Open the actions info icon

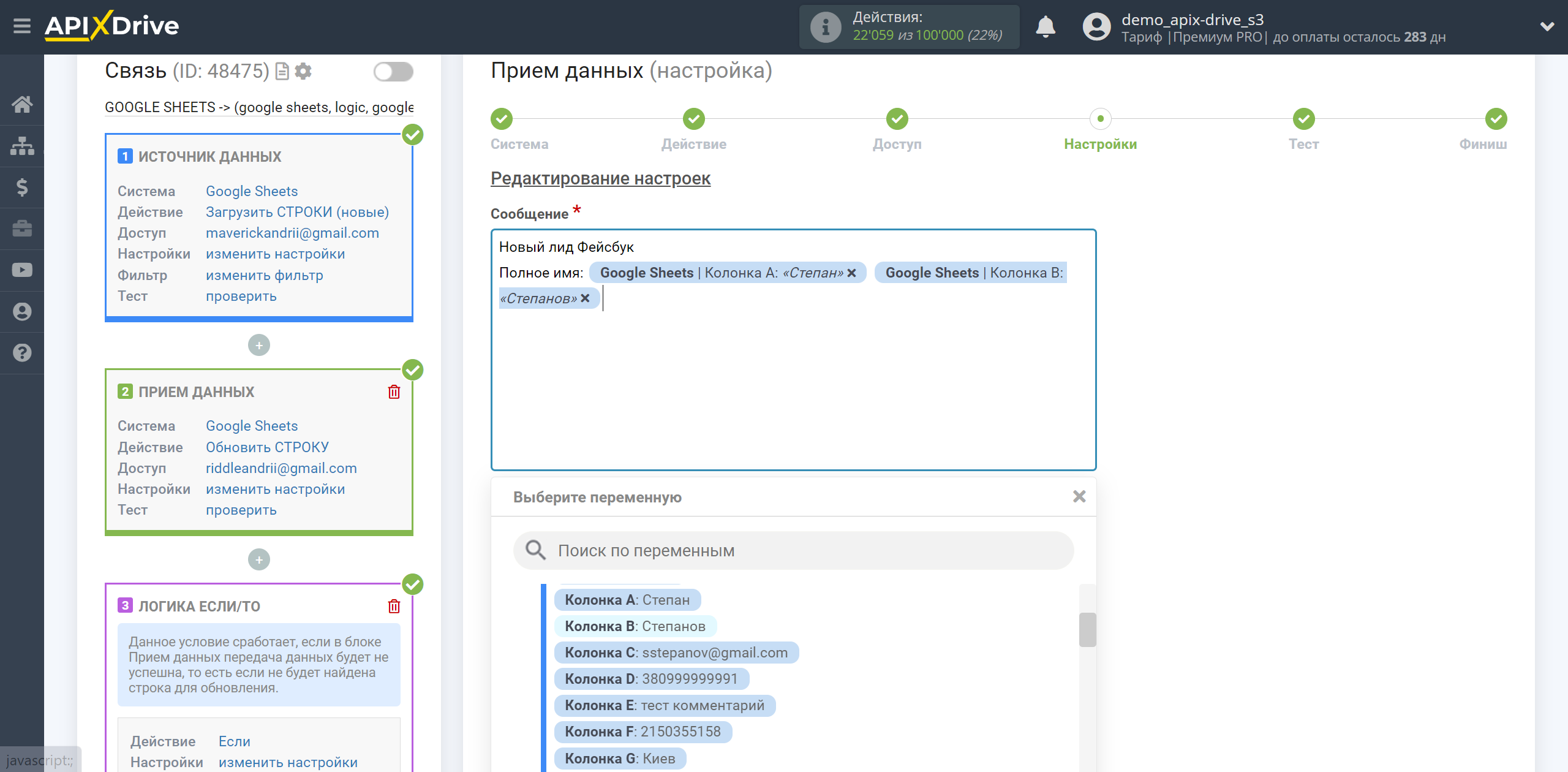pyautogui.click(x=825, y=27)
